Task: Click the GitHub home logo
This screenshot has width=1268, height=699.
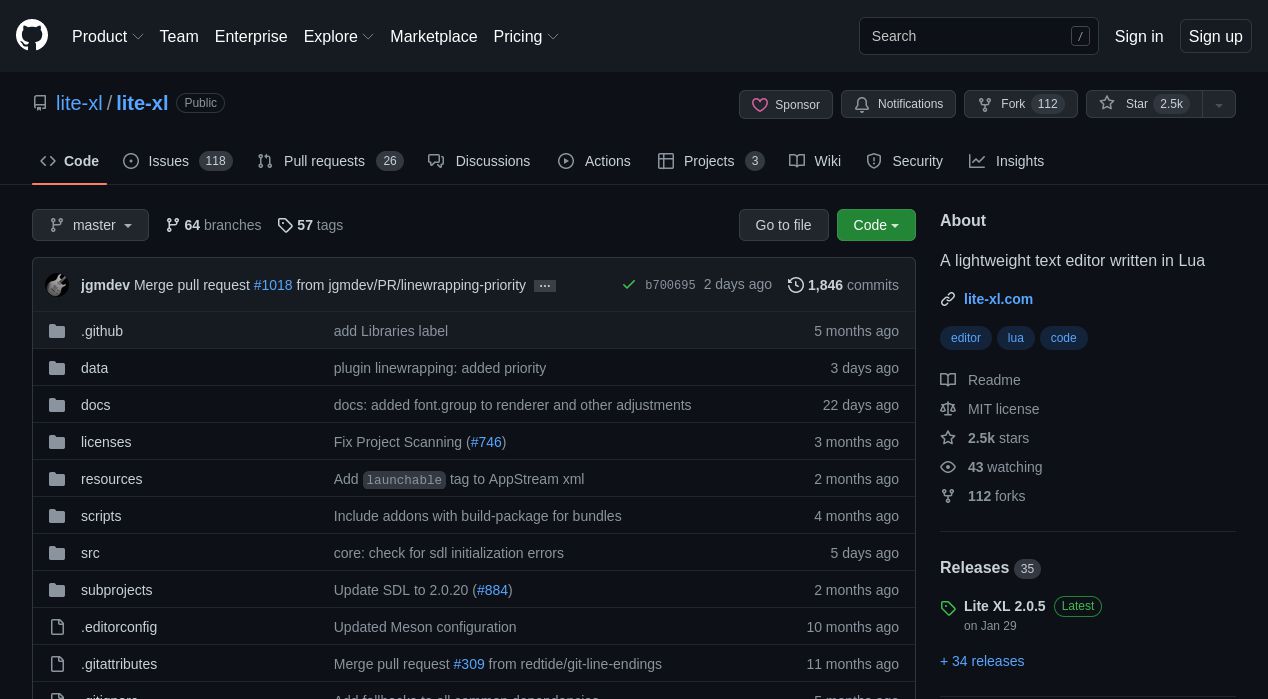Action: point(32,36)
